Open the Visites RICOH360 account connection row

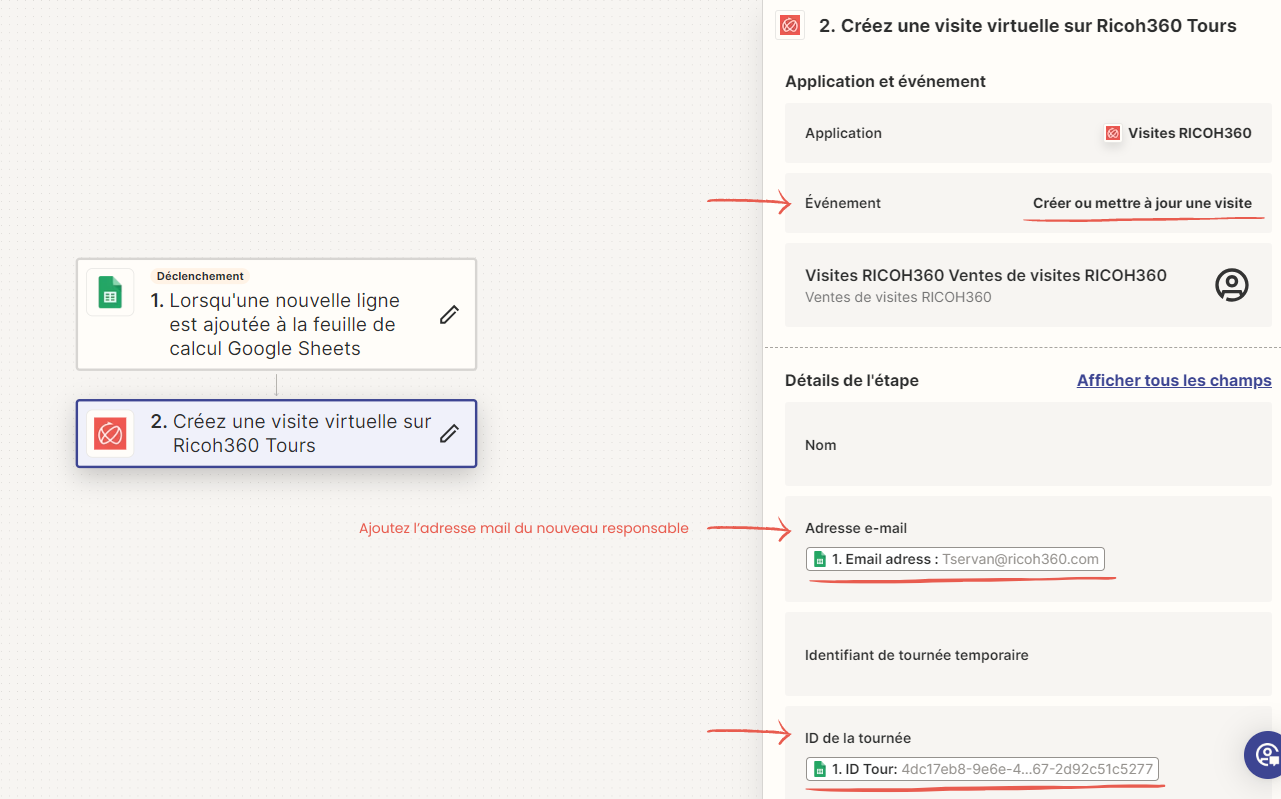point(1028,285)
